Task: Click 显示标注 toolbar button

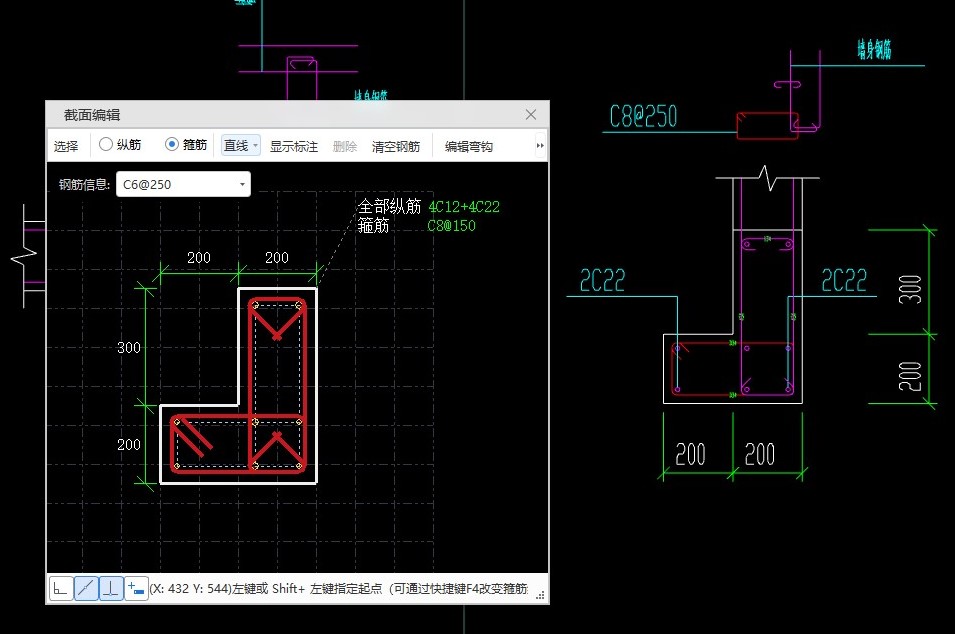Action: [294, 146]
